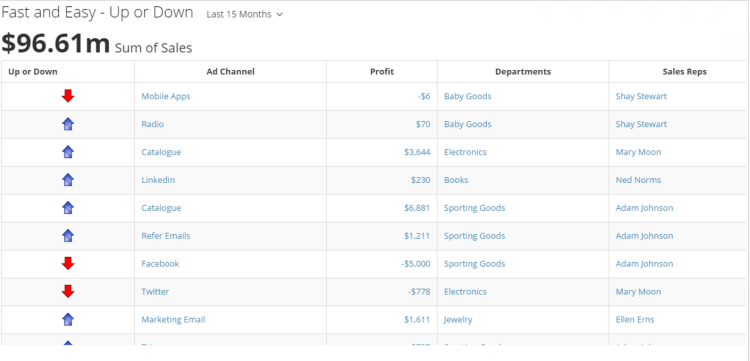
Task: Open Shay Stewart in the Mobile Apps row
Action: 641,96
